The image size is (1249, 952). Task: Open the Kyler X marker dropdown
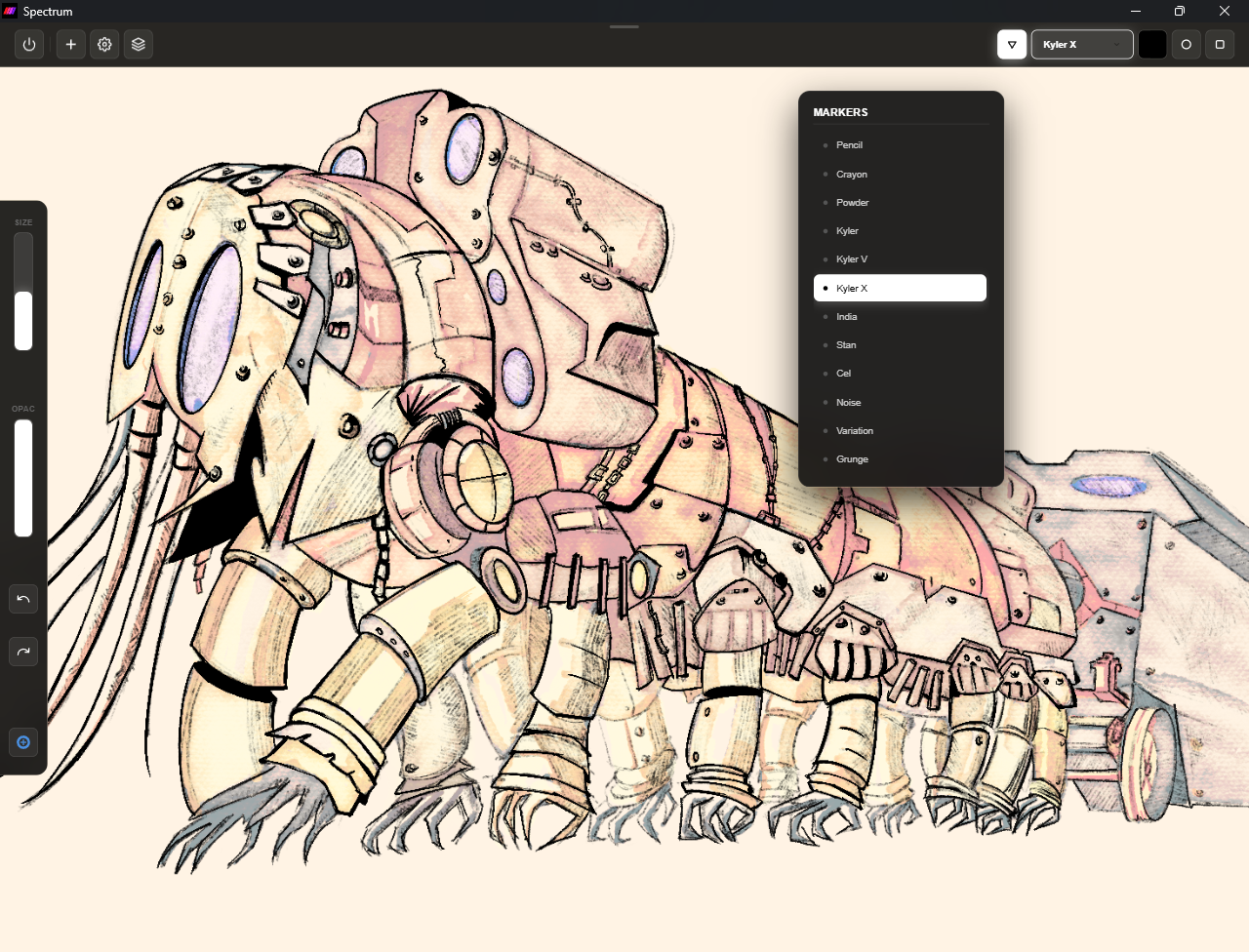(1081, 45)
